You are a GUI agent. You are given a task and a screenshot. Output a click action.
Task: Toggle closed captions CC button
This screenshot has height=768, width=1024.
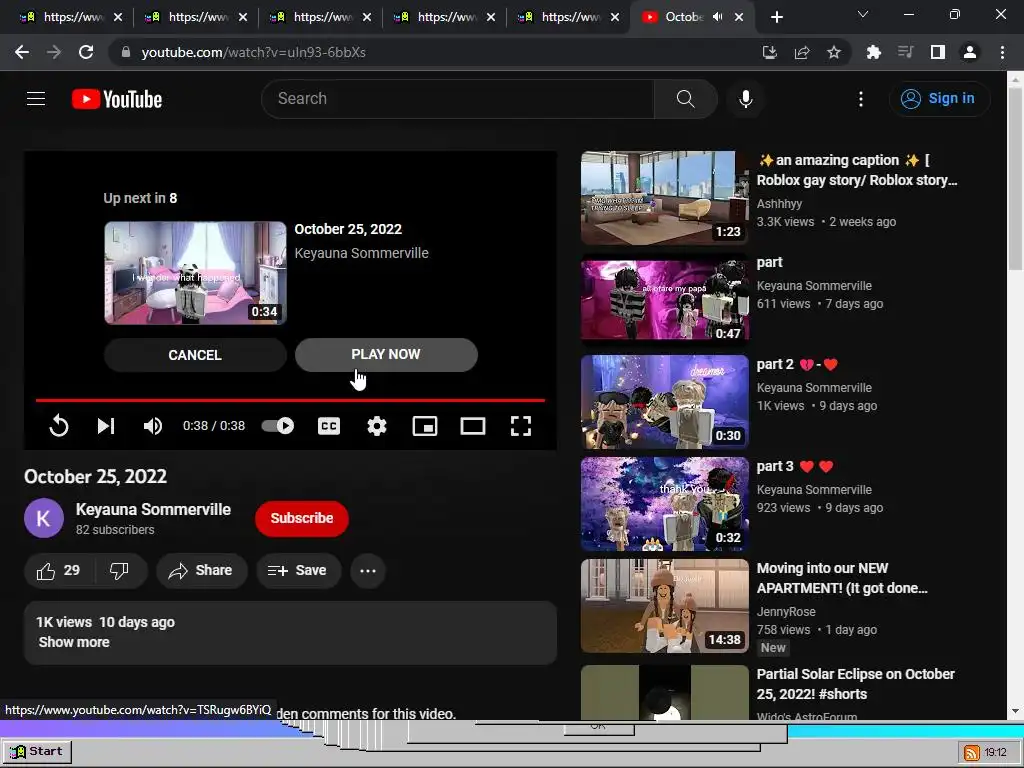pyautogui.click(x=328, y=426)
